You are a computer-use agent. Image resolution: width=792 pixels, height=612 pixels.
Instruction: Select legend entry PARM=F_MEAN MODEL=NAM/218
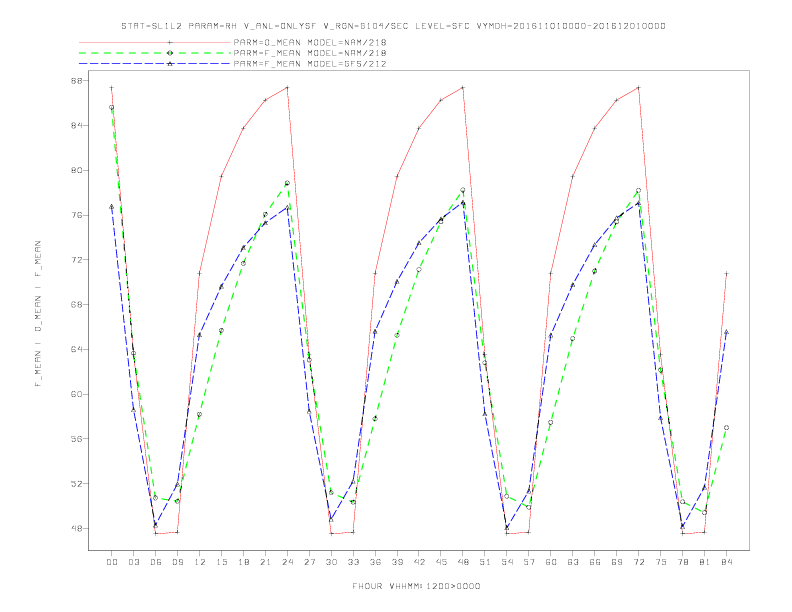tap(310, 53)
